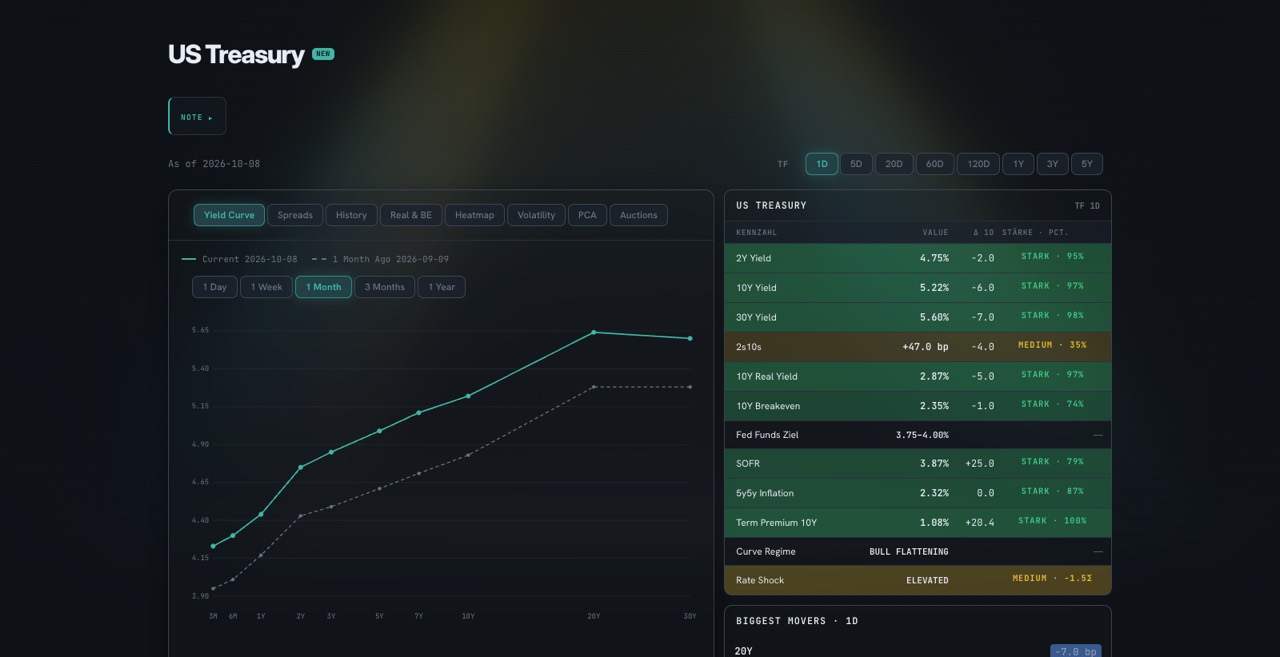Open the Yield Curve tab
Image resolution: width=1280 pixels, height=657 pixels.
[x=229, y=215]
